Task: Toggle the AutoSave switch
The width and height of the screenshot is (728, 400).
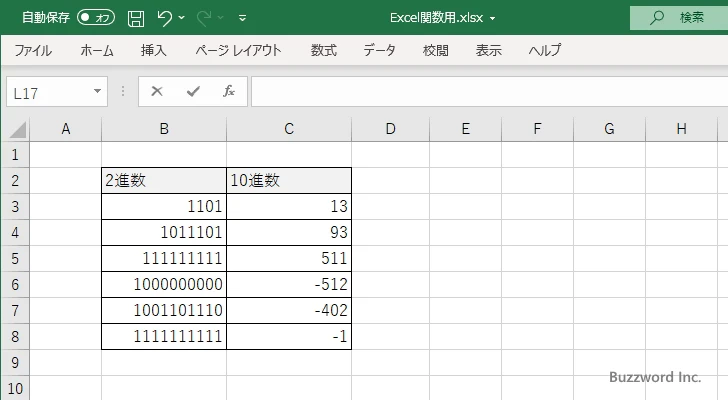Action: pos(96,18)
